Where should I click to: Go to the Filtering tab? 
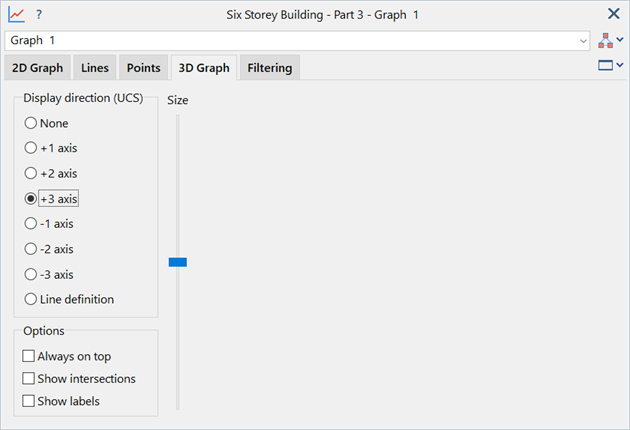click(270, 68)
